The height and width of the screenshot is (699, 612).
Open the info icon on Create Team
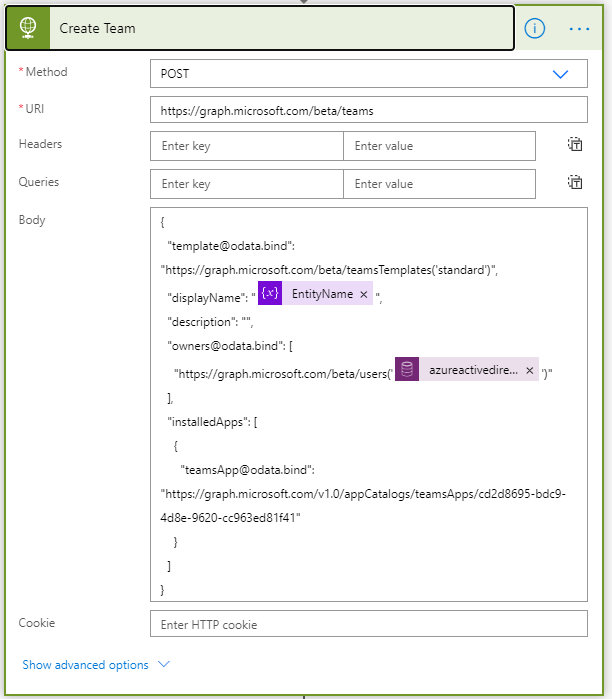(535, 28)
